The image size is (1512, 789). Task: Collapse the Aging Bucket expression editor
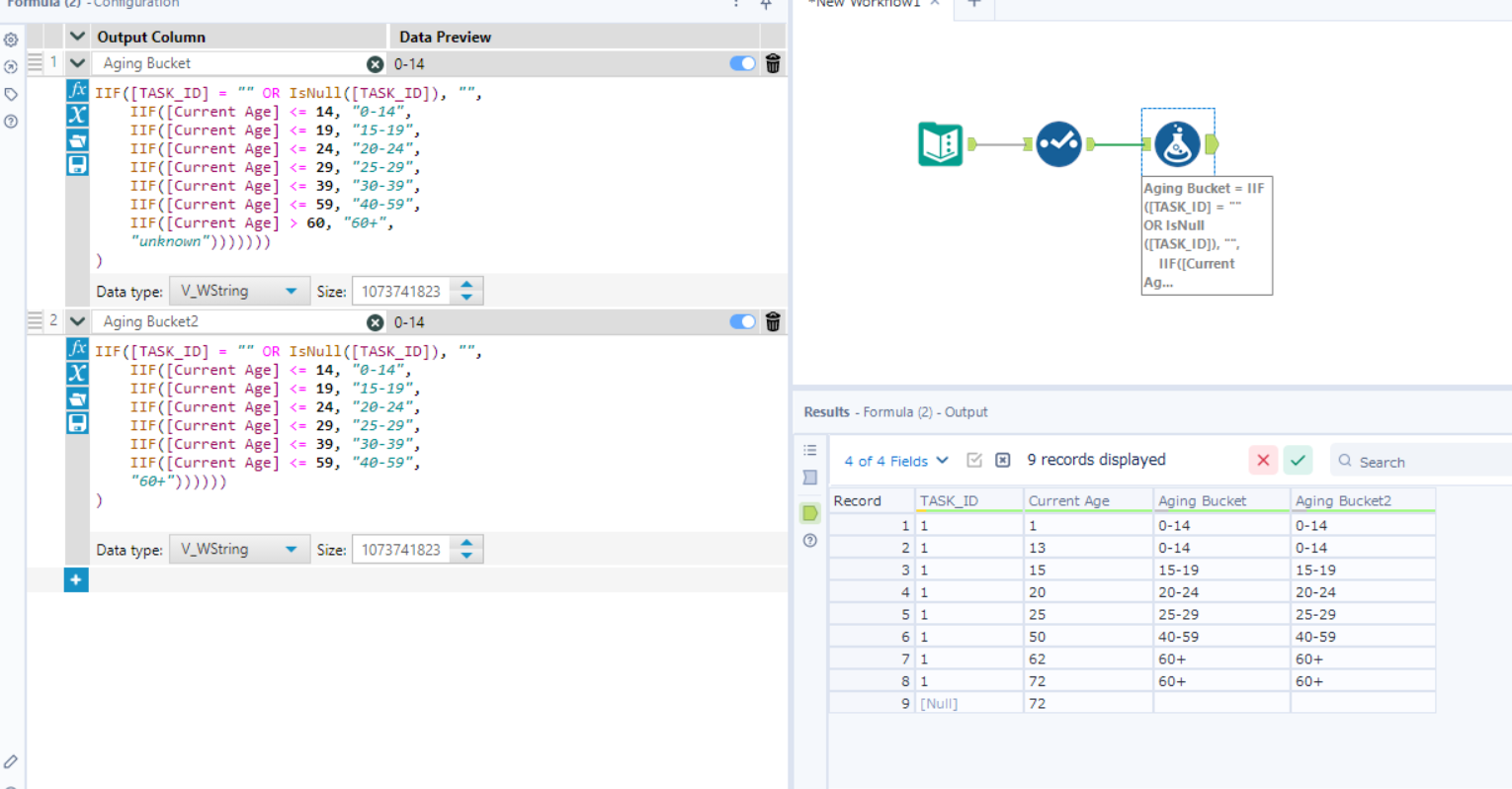tap(77, 62)
